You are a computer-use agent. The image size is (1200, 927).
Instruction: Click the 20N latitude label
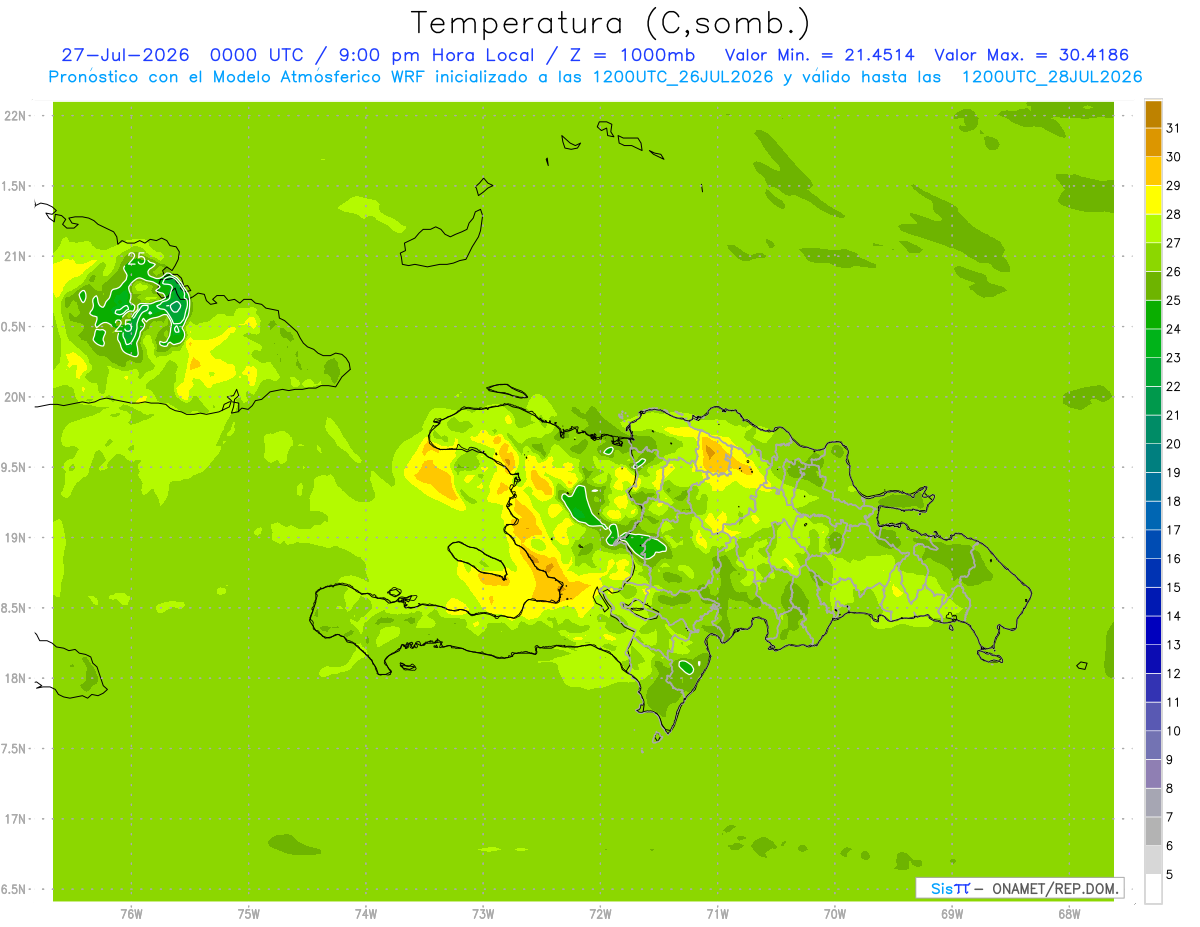click(x=15, y=397)
